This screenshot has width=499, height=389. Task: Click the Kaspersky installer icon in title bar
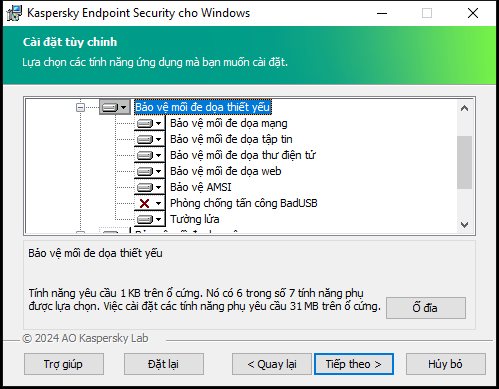pos(14,13)
